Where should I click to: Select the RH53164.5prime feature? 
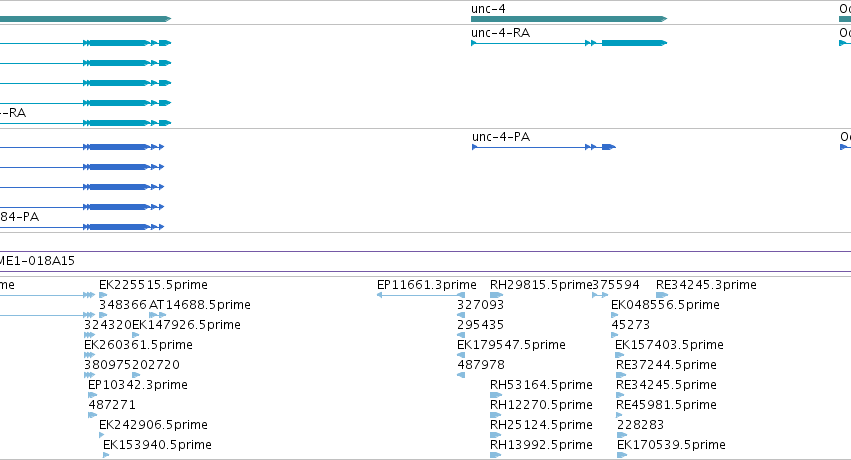pos(541,385)
